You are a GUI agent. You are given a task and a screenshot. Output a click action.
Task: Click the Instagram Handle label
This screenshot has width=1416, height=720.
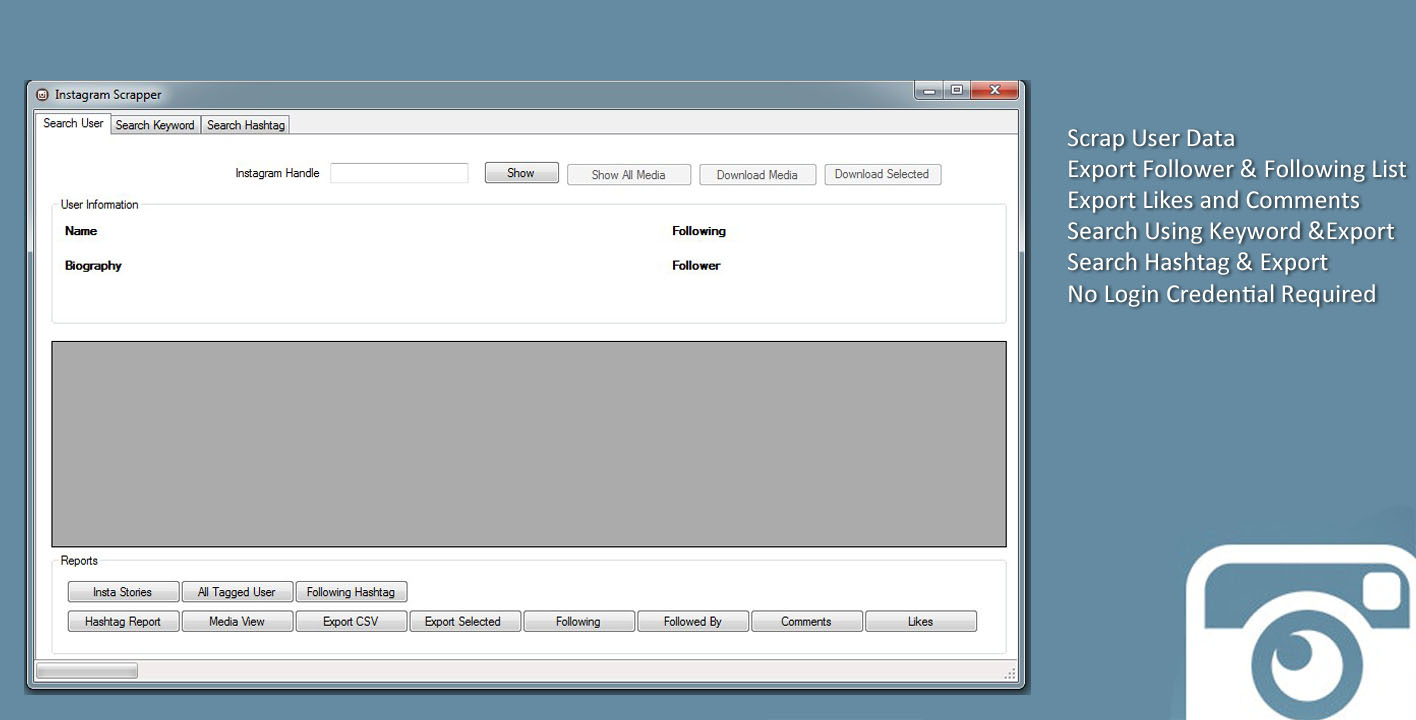277,173
